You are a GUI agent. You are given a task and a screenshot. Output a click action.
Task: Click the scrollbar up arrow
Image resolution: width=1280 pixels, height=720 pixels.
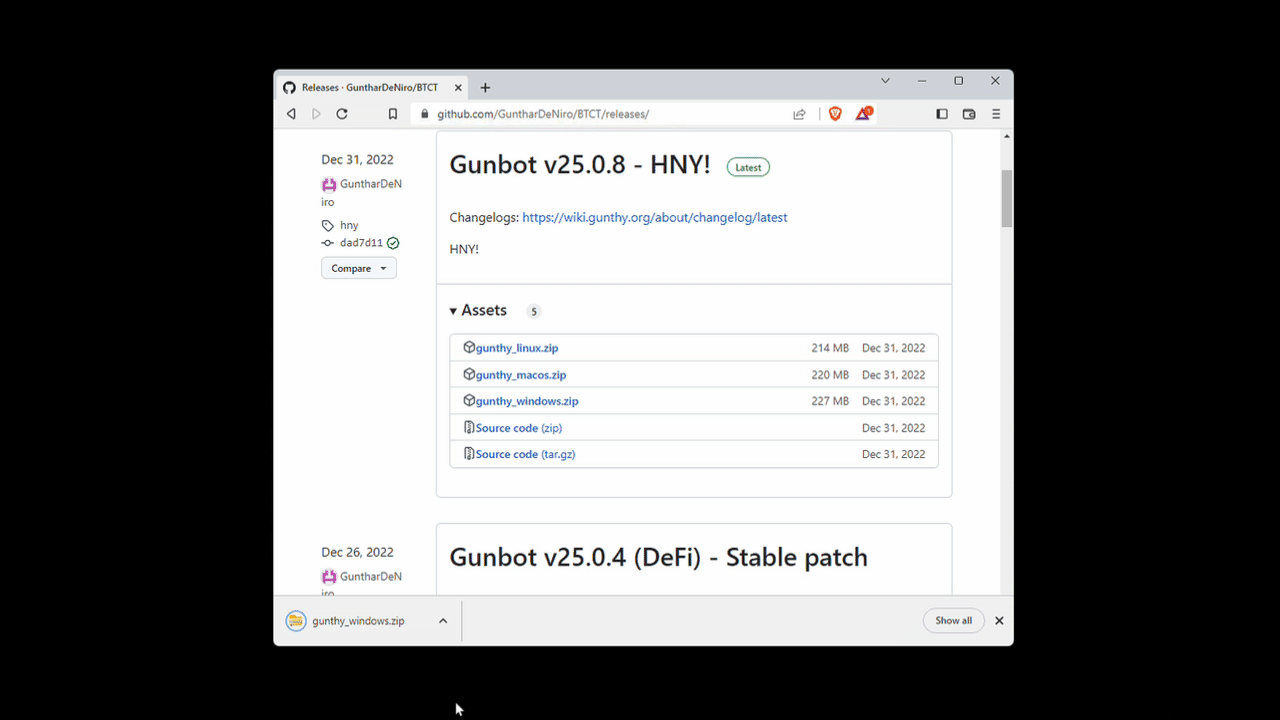(x=1007, y=136)
